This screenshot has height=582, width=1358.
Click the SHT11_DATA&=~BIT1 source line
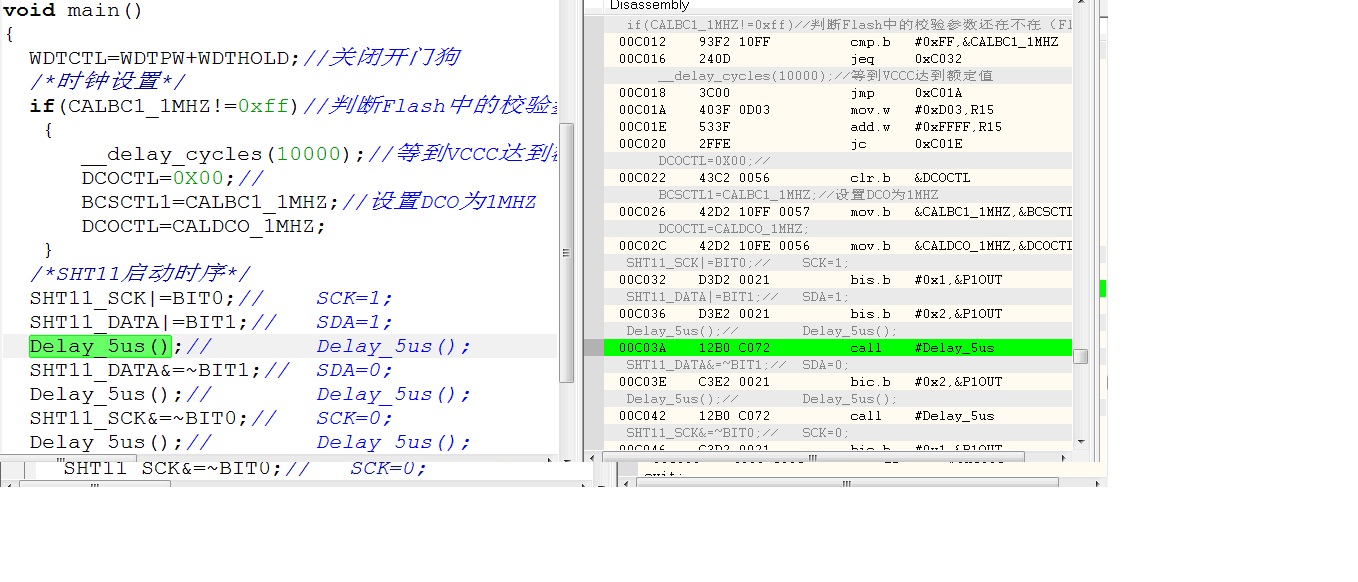(212, 370)
